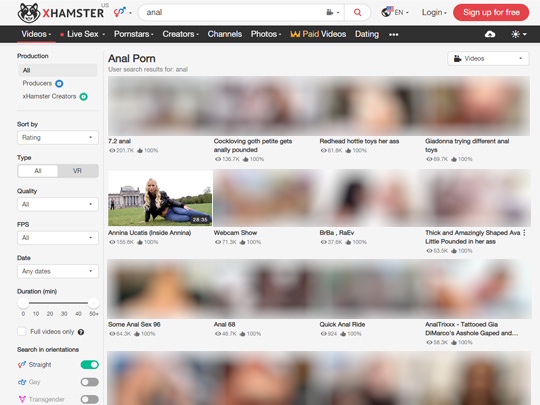Open the three-dot menu beside the Thick and Amazingly Shaped Ava title
This screenshot has height=405, width=540.
click(x=524, y=233)
